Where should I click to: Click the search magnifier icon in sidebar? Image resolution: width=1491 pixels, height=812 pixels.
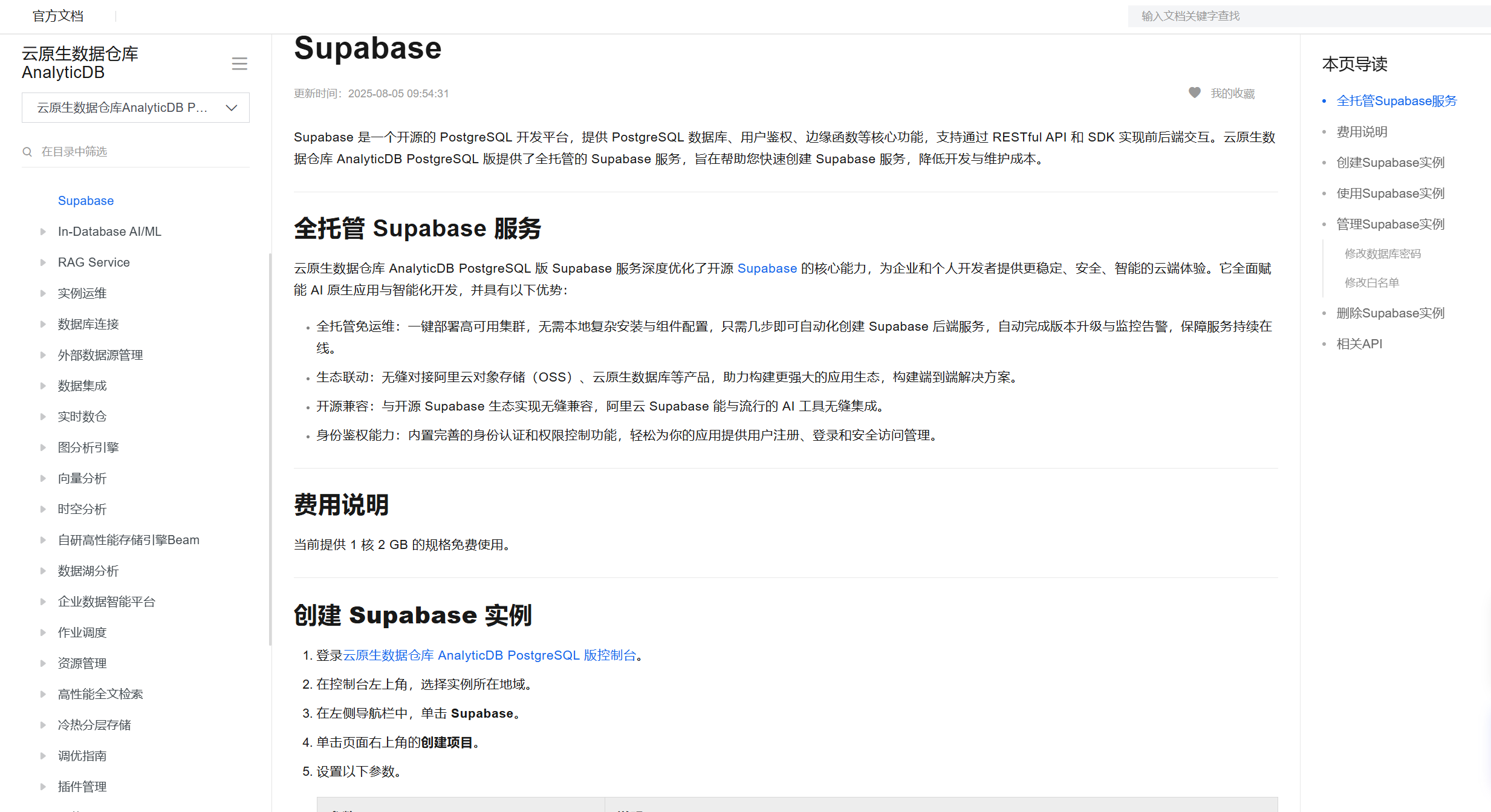[x=27, y=152]
